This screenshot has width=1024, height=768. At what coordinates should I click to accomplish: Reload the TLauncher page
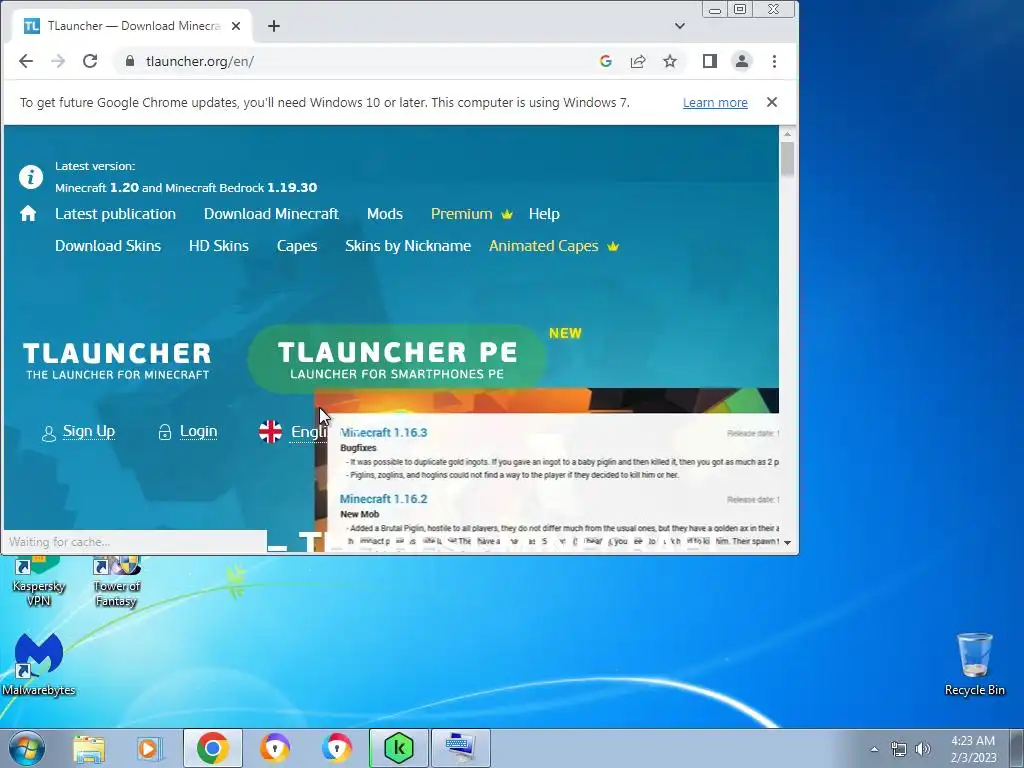(90, 61)
